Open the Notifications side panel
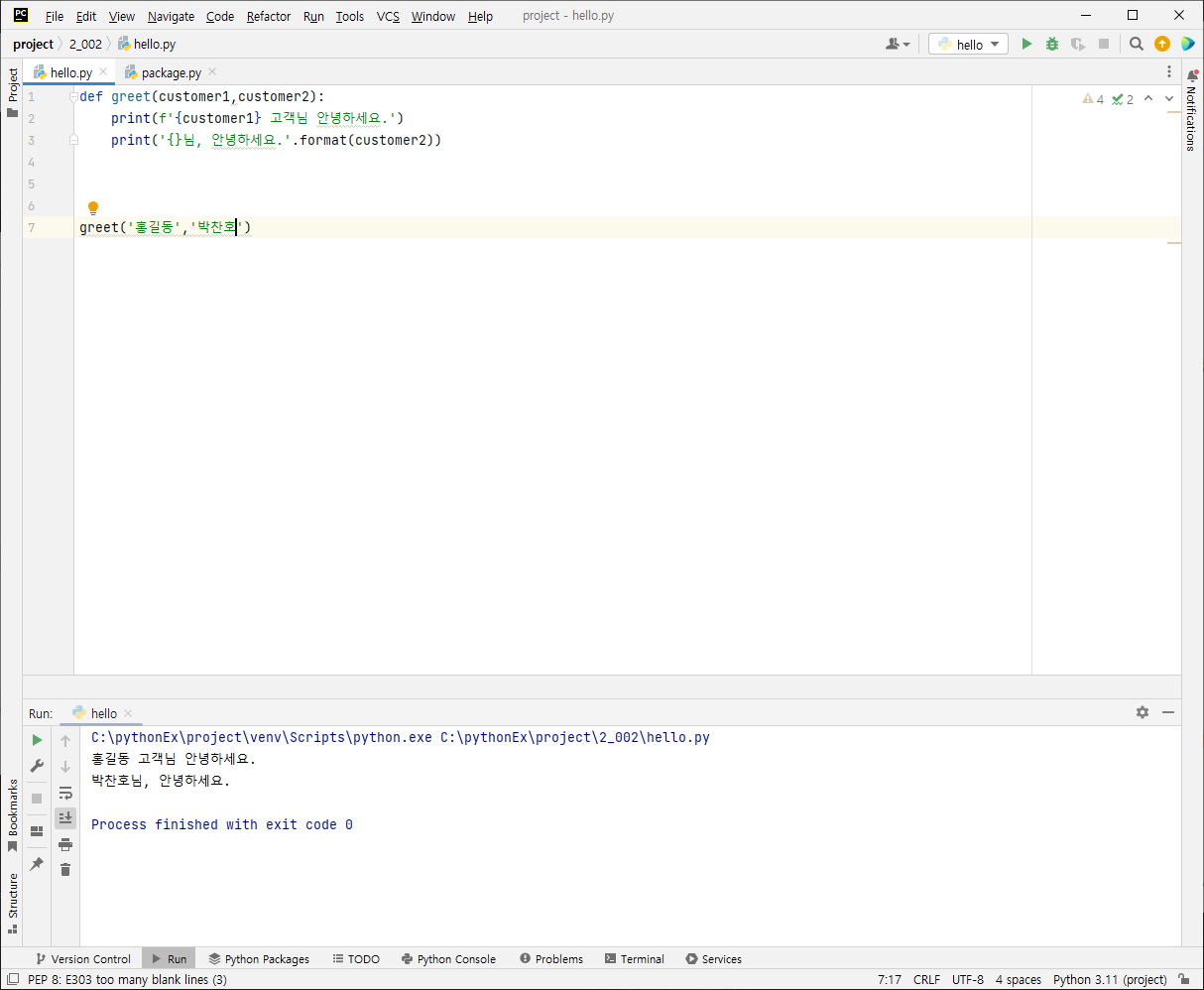1204x990 pixels. pyautogui.click(x=1191, y=110)
